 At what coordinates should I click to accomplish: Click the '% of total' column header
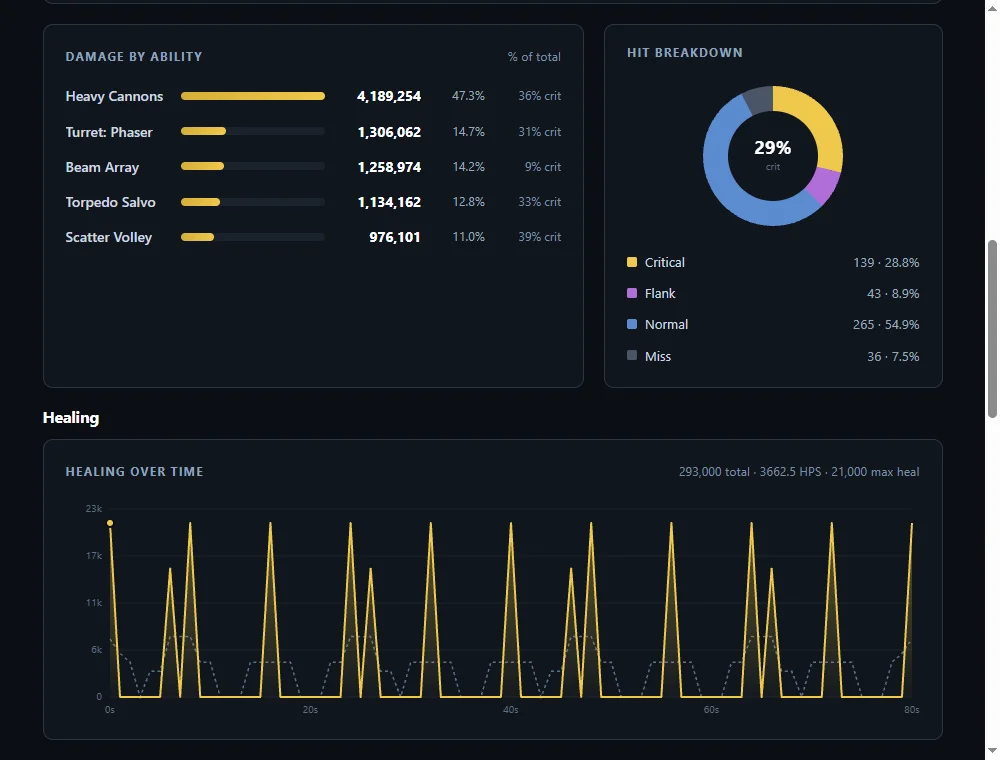point(534,57)
